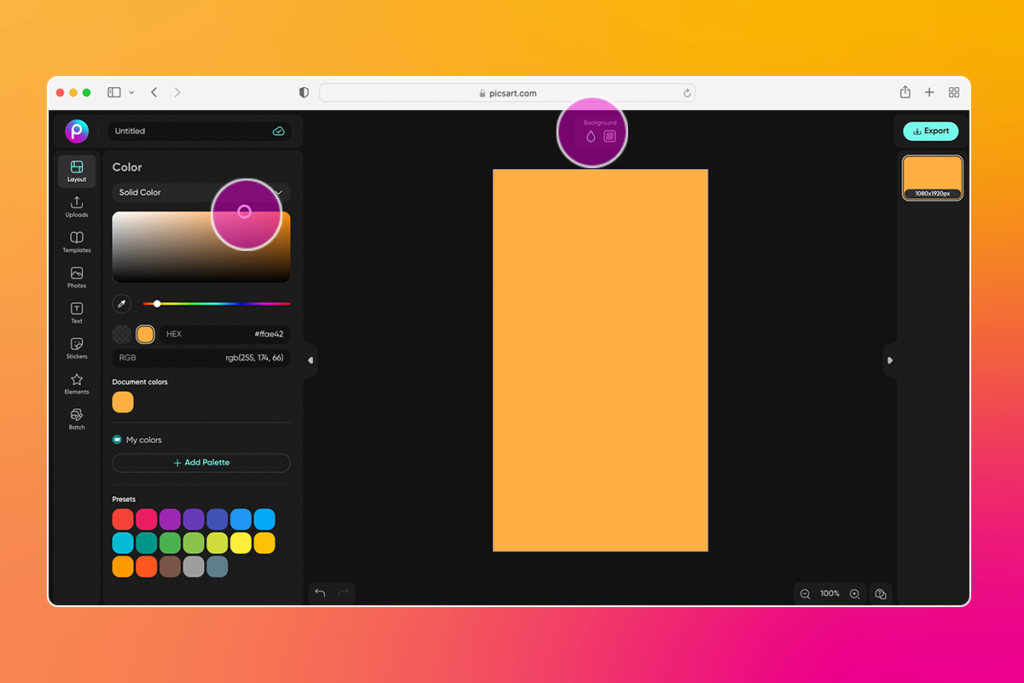
Task: Select the transparent checkerboard background swatch
Action: pos(122,333)
